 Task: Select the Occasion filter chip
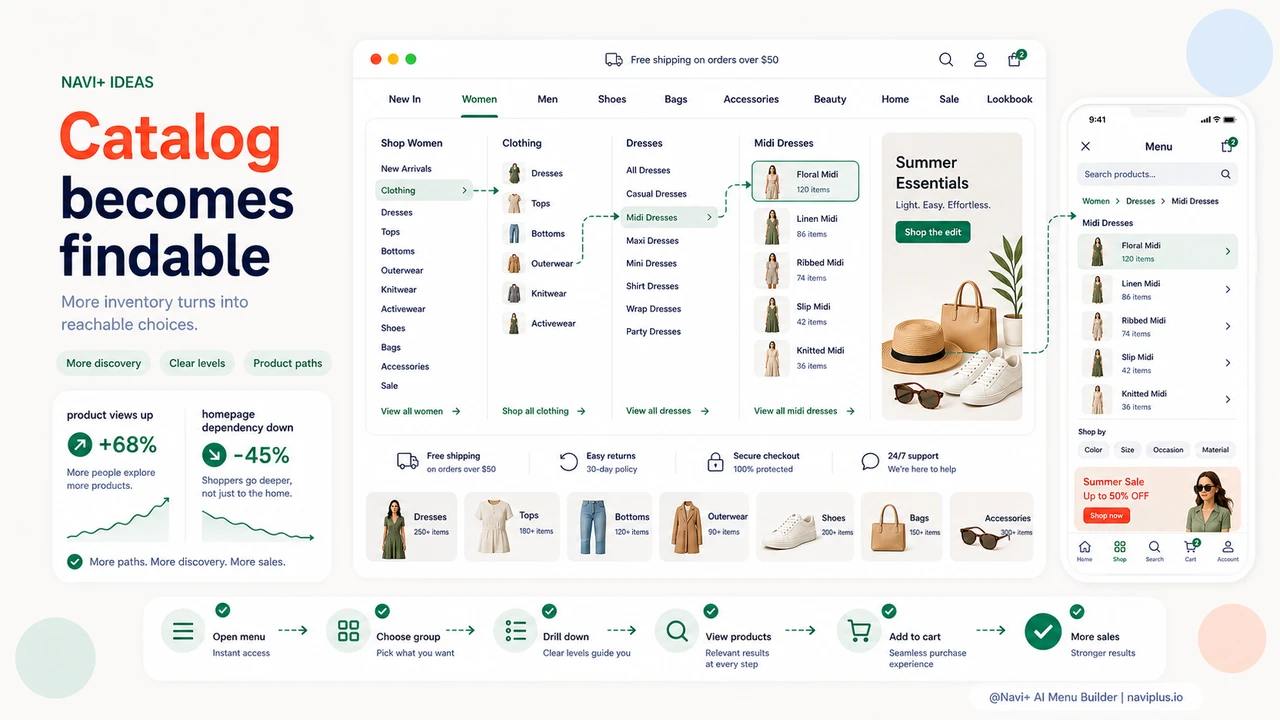[1168, 450]
